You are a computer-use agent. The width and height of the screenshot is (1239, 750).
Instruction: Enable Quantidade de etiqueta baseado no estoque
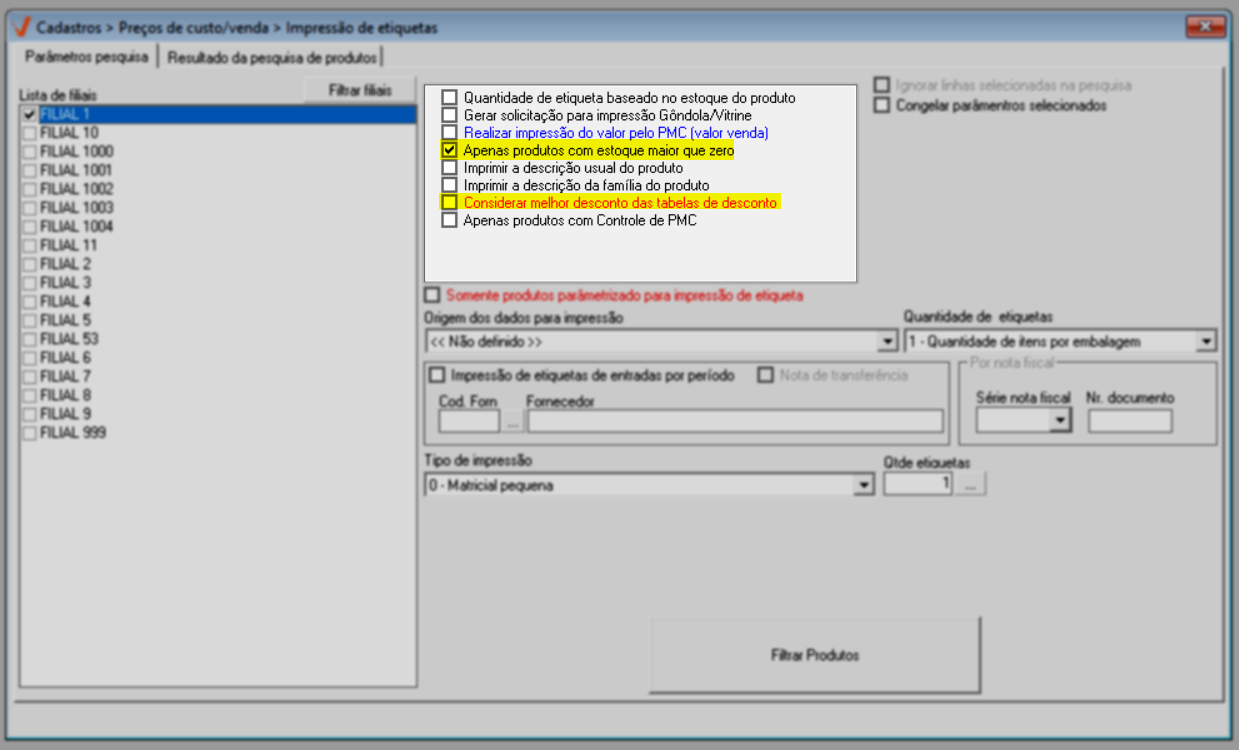tap(450, 98)
